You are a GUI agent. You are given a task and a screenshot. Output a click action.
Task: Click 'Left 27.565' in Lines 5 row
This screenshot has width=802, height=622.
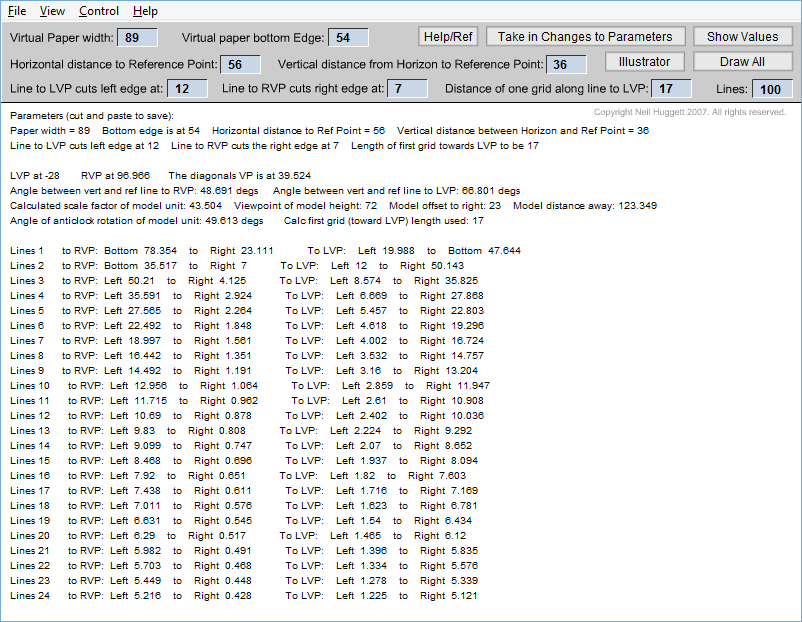(x=132, y=310)
